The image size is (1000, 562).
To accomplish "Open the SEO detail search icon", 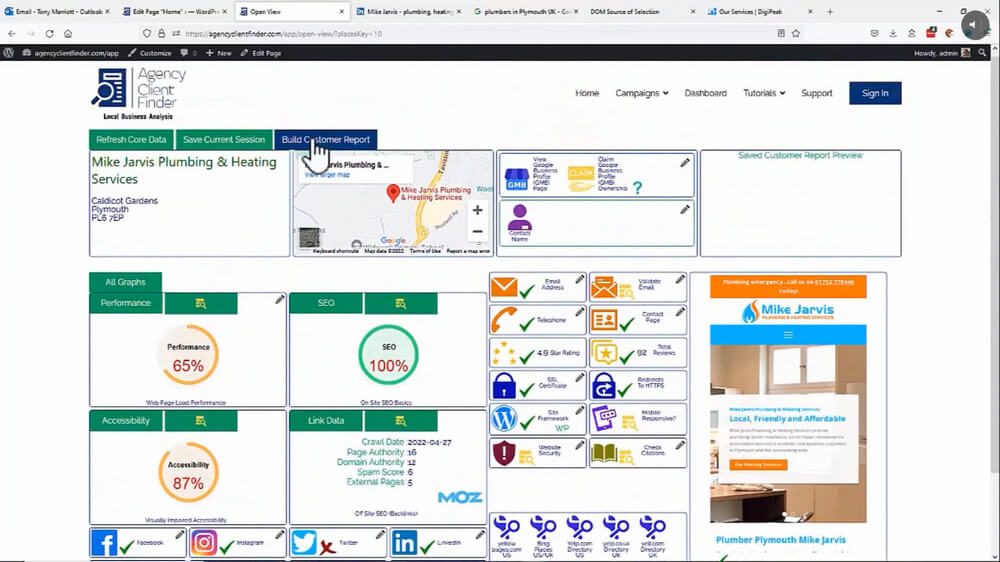I will click(401, 304).
